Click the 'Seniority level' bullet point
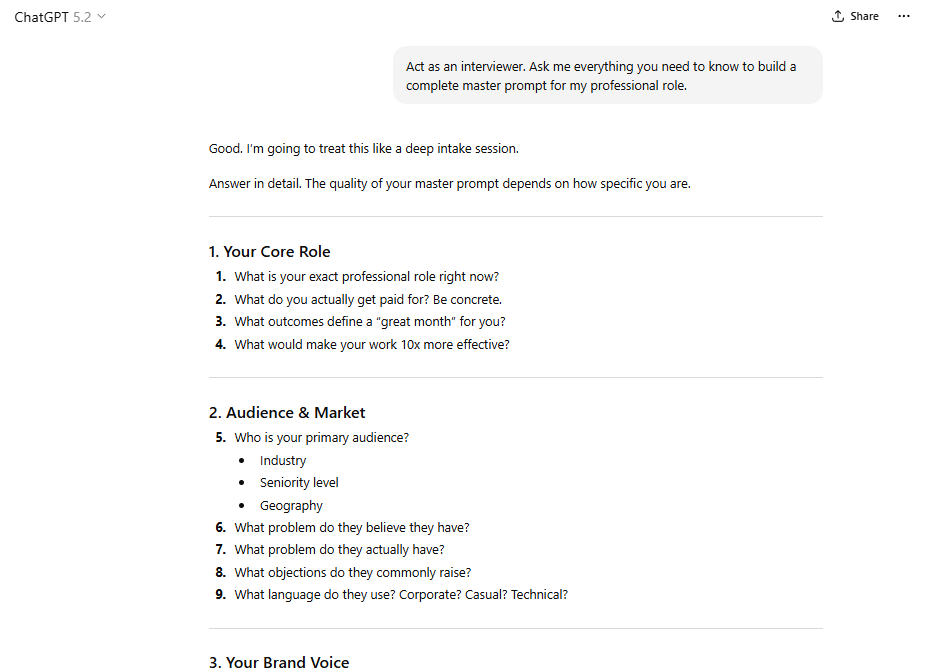The width and height of the screenshot is (931, 672). coord(299,482)
